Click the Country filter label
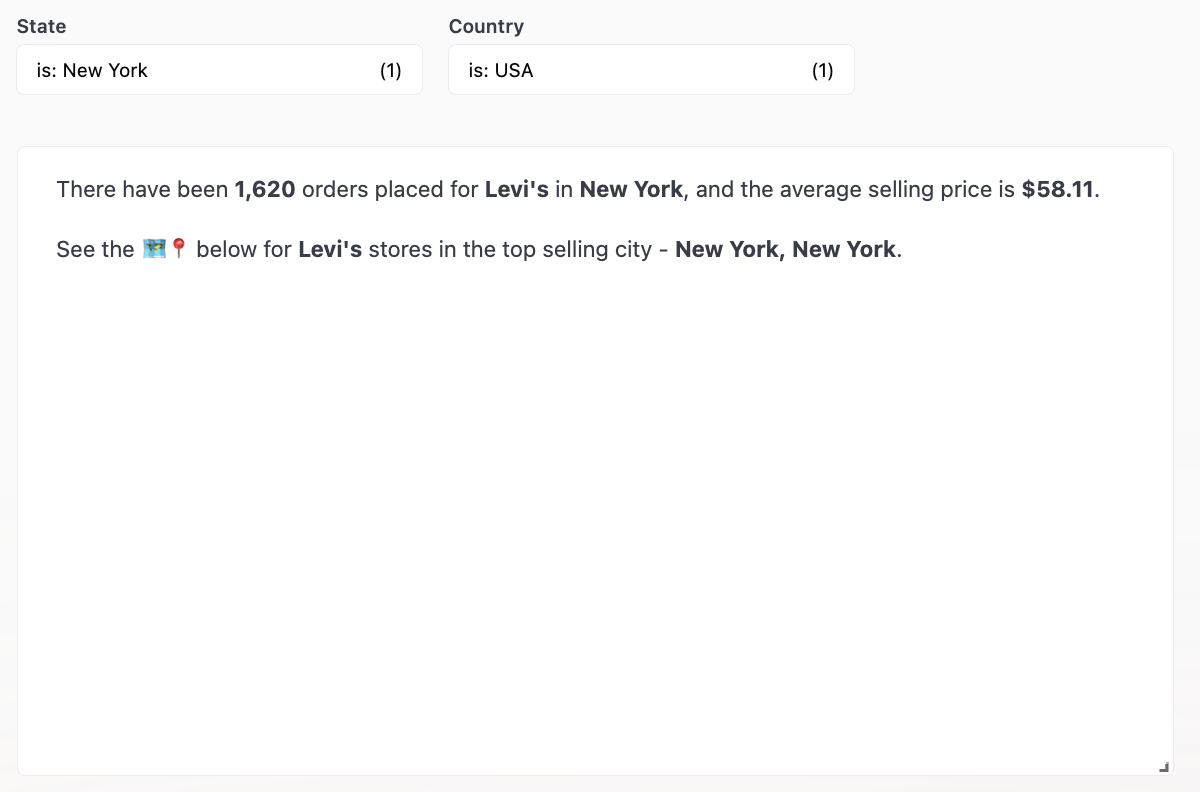Viewport: 1200px width, 792px height. click(486, 26)
